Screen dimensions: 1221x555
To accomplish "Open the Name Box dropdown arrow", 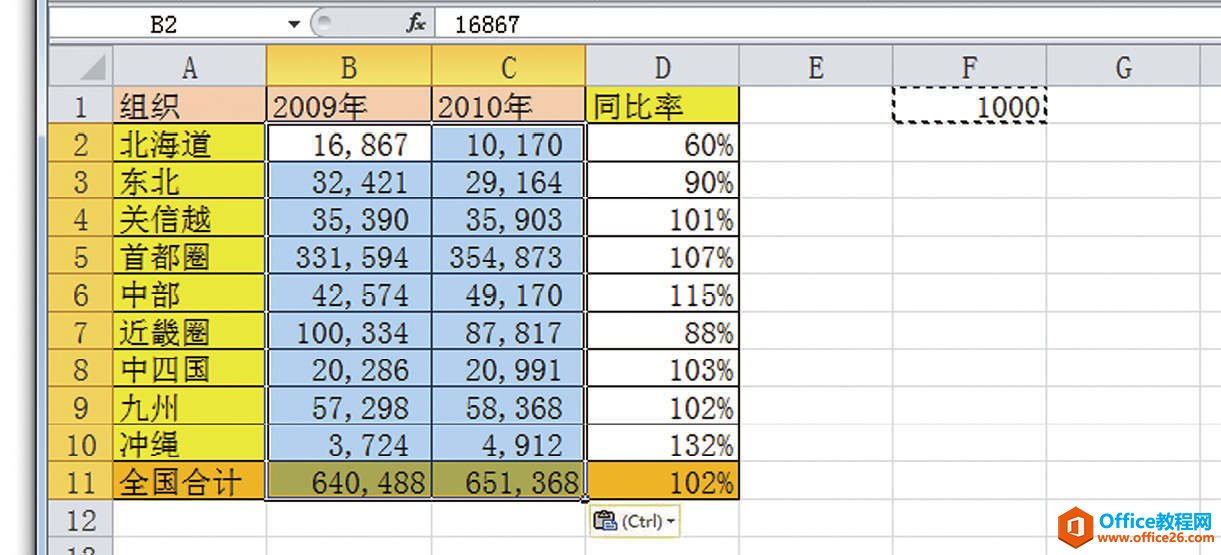I will (293, 24).
